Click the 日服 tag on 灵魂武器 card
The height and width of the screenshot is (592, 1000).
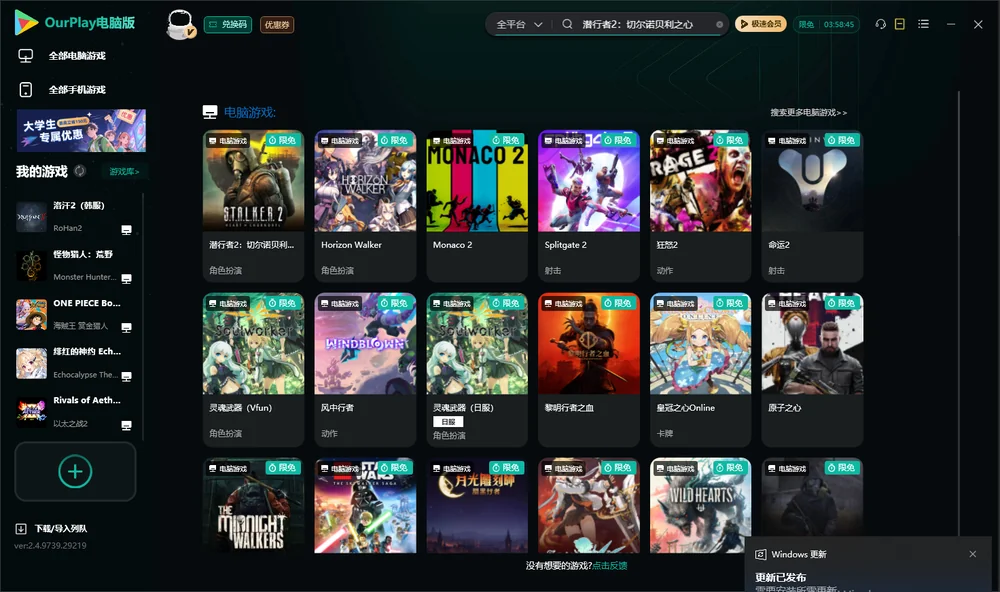click(x=448, y=422)
